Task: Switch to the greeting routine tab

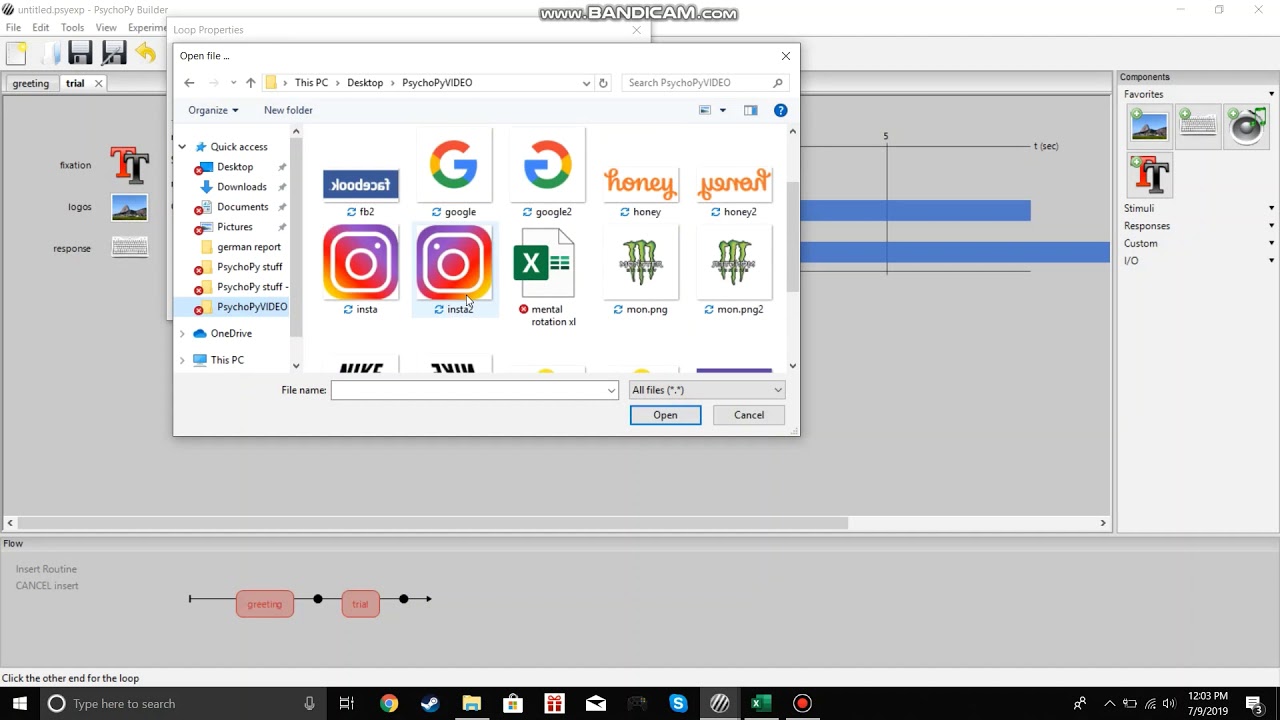Action: 31,84
